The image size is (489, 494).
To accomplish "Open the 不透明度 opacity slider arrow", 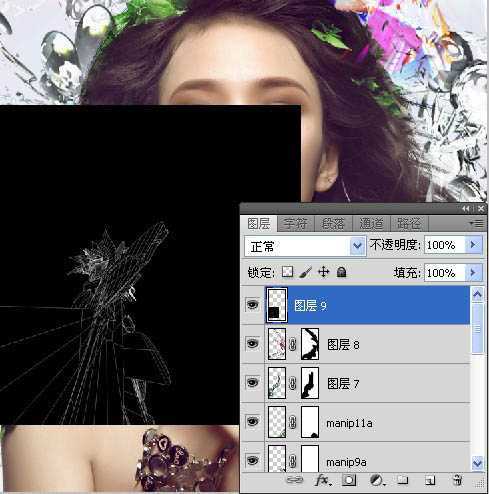I will coord(474,245).
